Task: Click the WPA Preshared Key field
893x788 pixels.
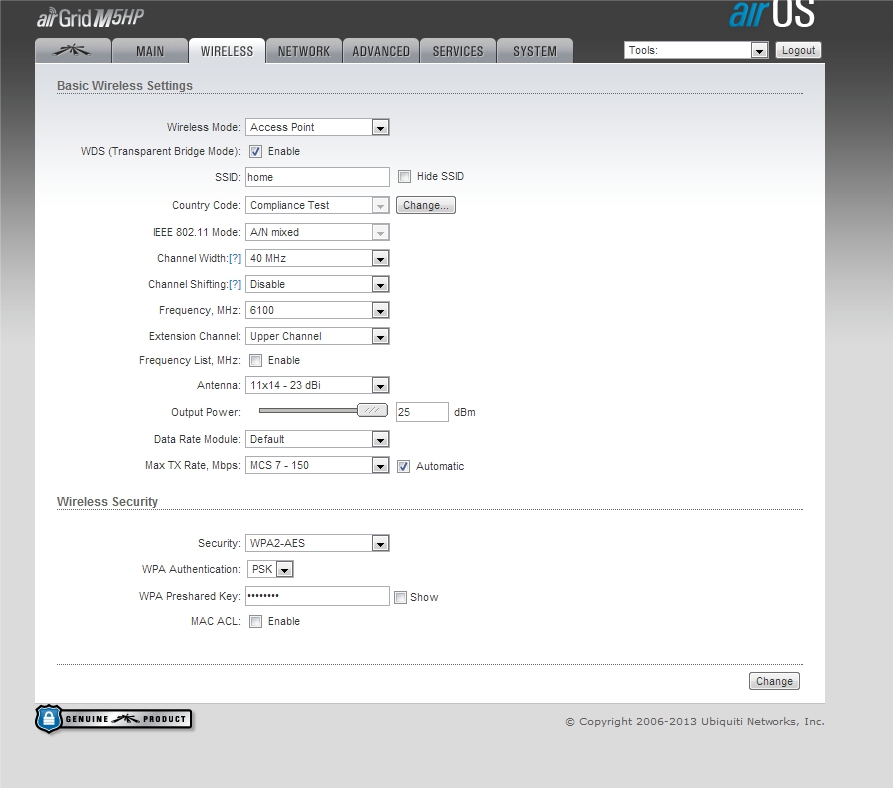Action: tap(317, 596)
